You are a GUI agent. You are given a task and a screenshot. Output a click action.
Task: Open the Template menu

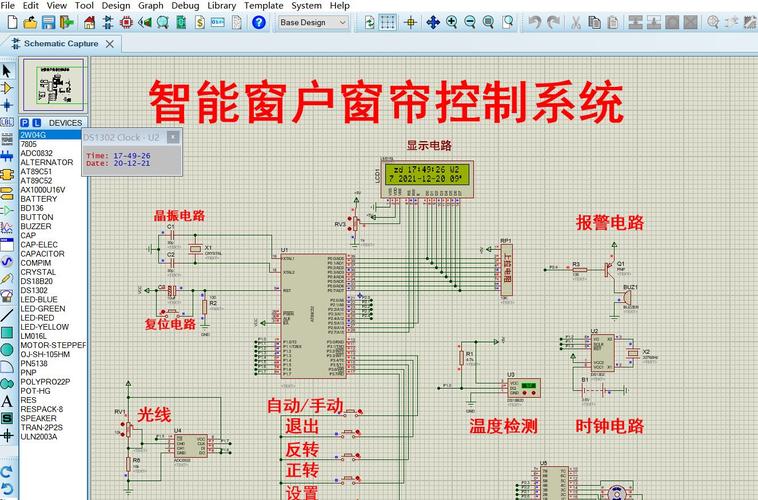263,6
